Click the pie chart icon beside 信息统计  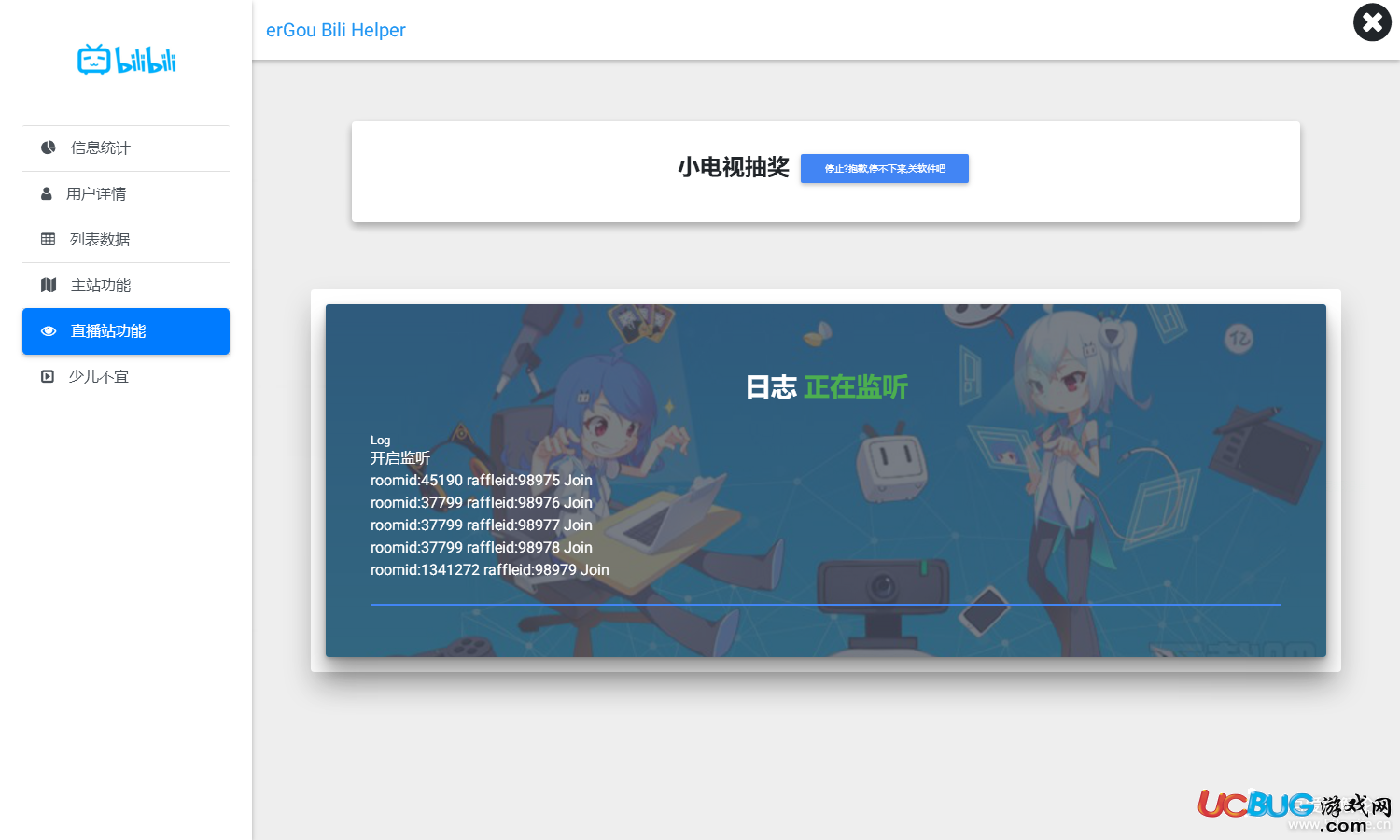click(49, 147)
